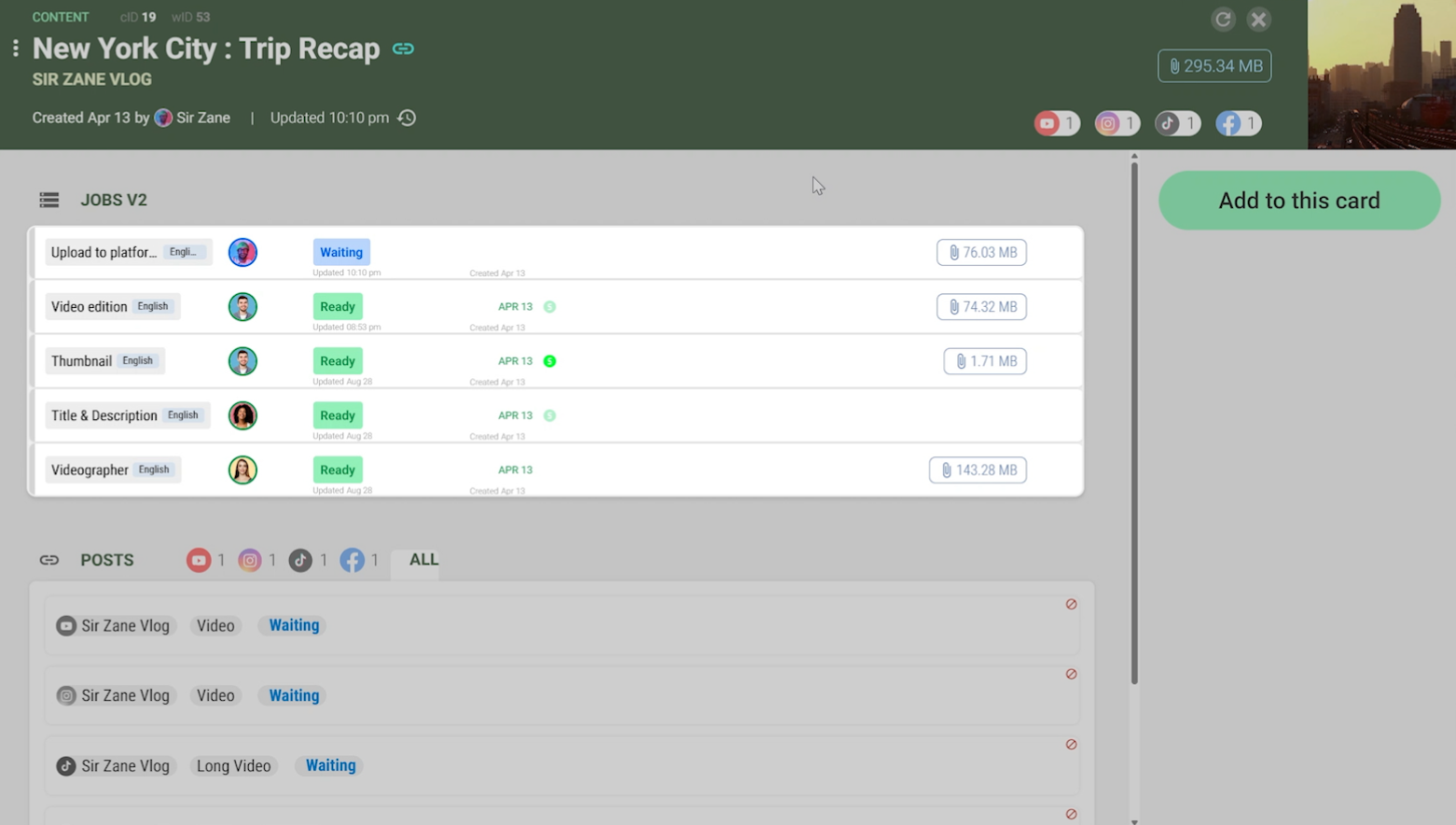Click the YouTube badge in header
Image resolution: width=1456 pixels, height=825 pixels.
[1056, 123]
